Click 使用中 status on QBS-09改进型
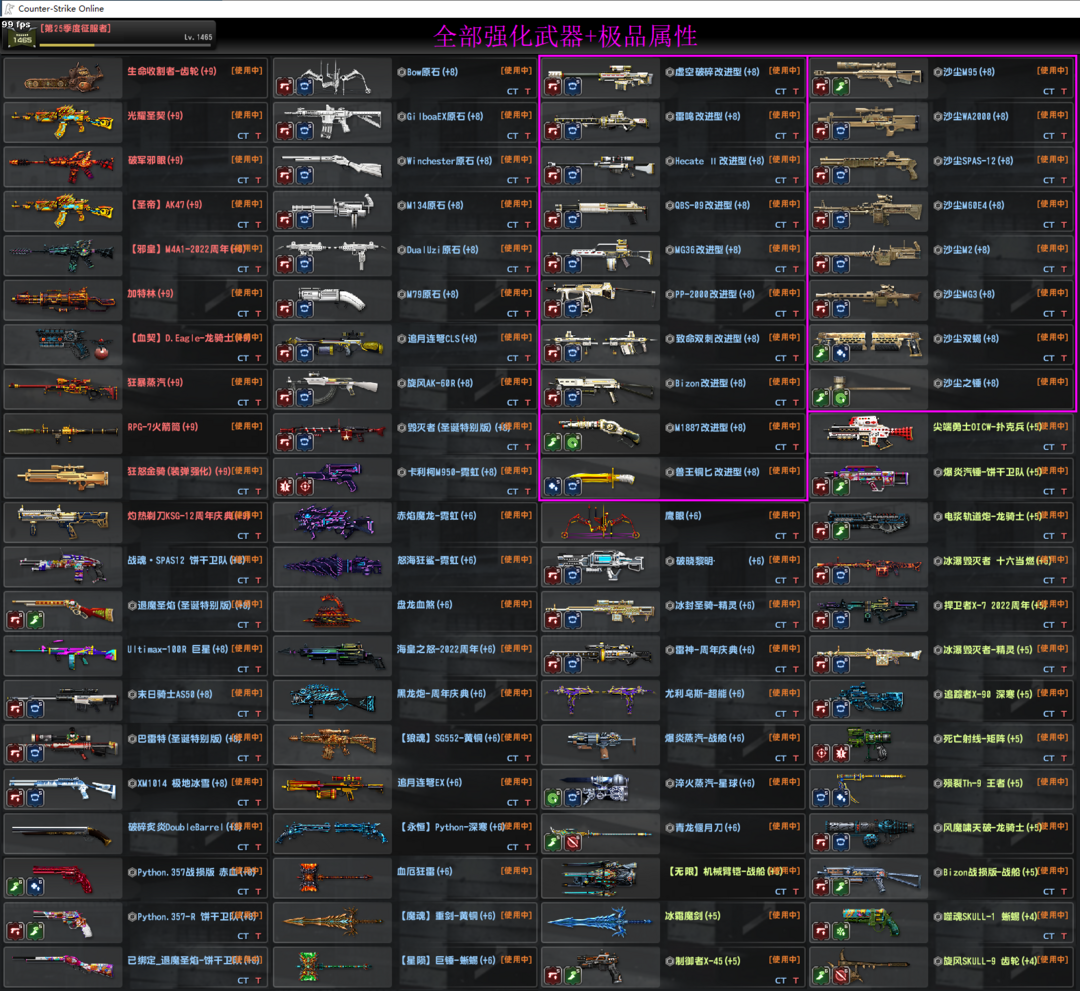1080x991 pixels. click(785, 204)
